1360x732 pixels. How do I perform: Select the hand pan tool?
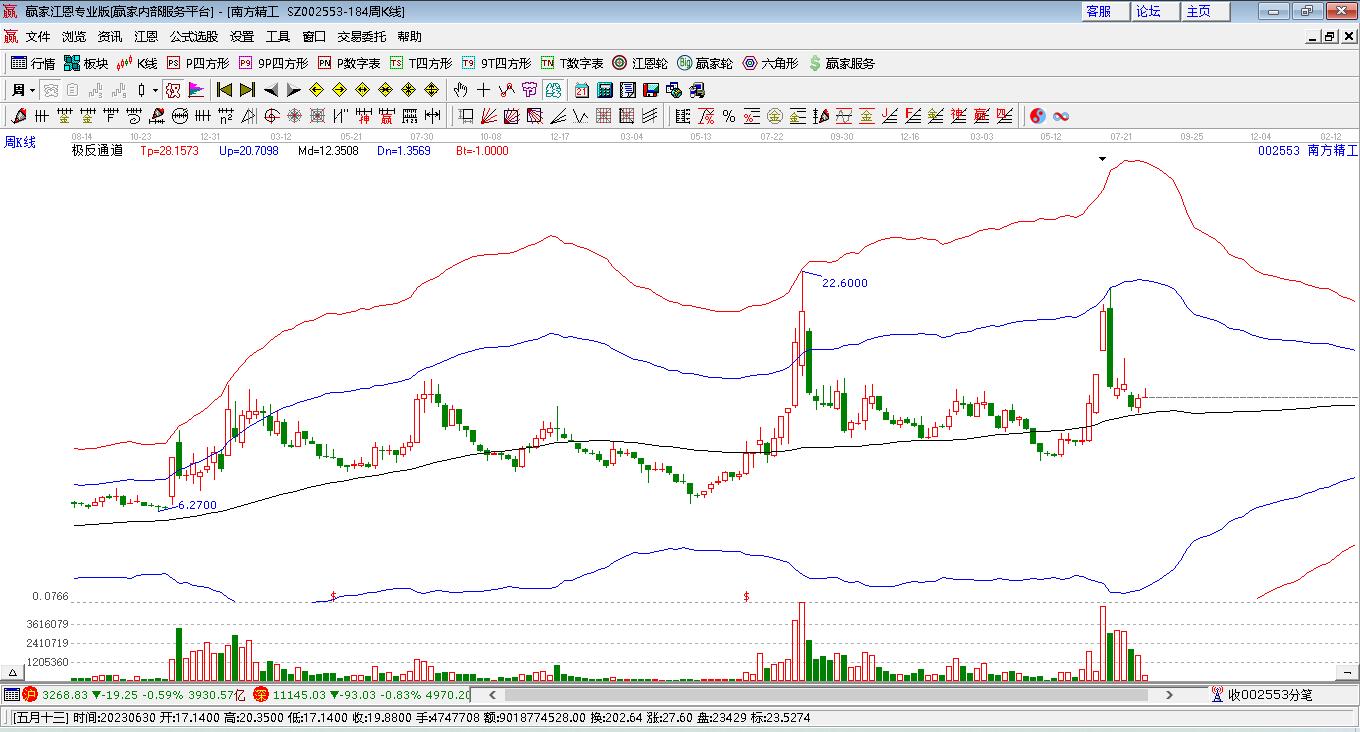pos(460,90)
